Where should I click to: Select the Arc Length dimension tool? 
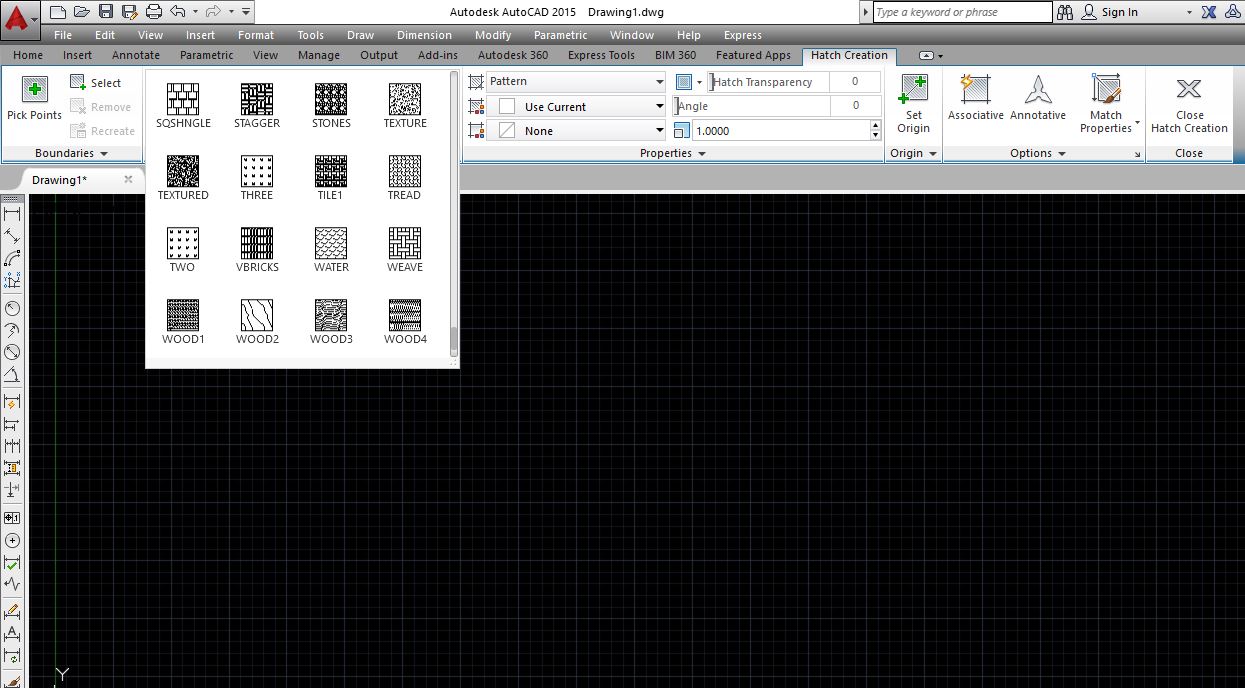(12, 259)
